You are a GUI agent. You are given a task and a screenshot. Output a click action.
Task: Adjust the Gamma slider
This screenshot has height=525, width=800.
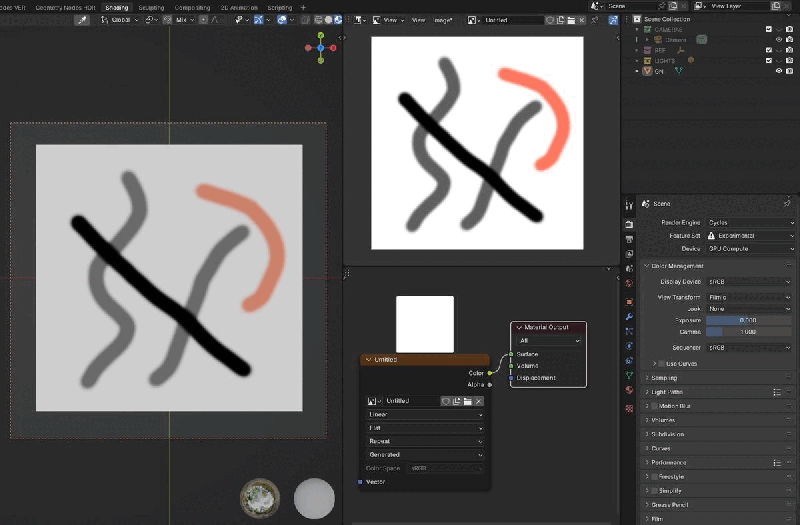748,332
